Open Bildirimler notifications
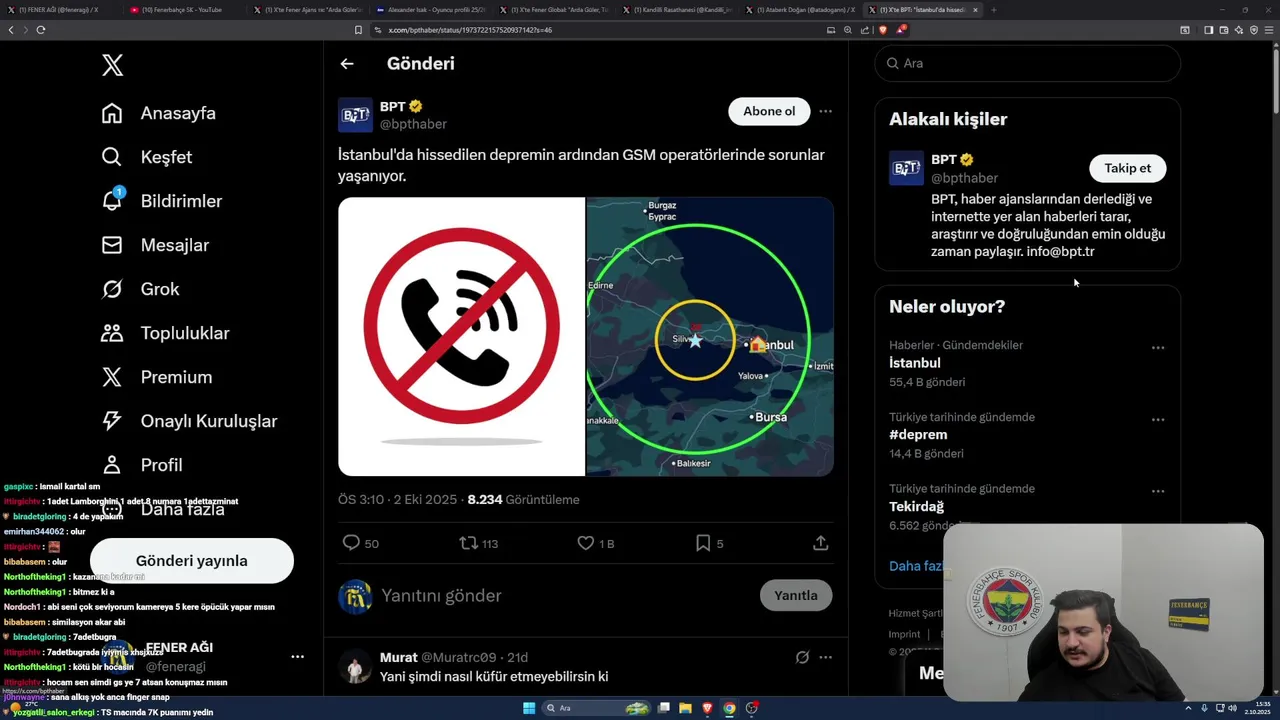This screenshot has height=720, width=1280. 162,201
